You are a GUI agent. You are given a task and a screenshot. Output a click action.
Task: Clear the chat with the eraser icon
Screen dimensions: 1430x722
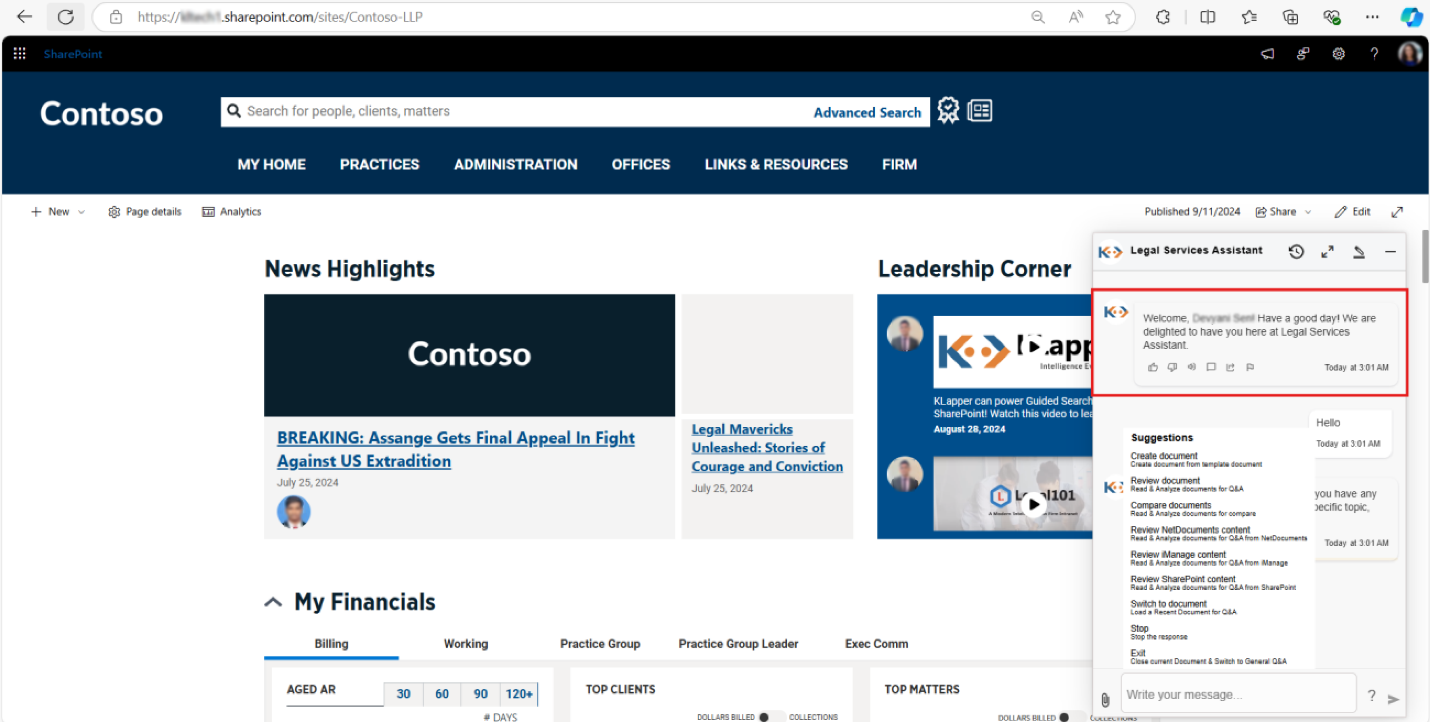click(x=1359, y=252)
